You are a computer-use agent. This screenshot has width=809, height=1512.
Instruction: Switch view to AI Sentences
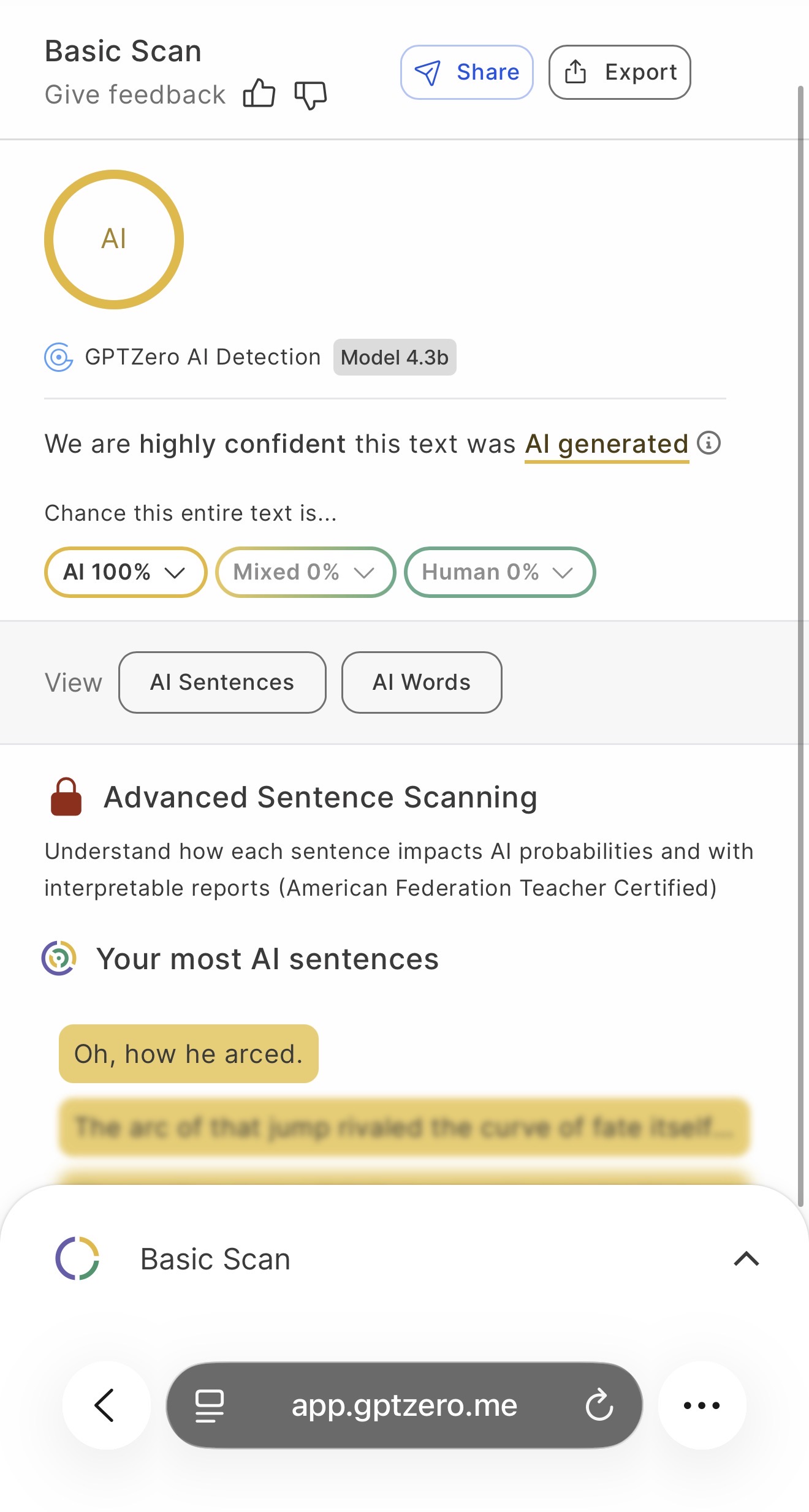tap(222, 682)
